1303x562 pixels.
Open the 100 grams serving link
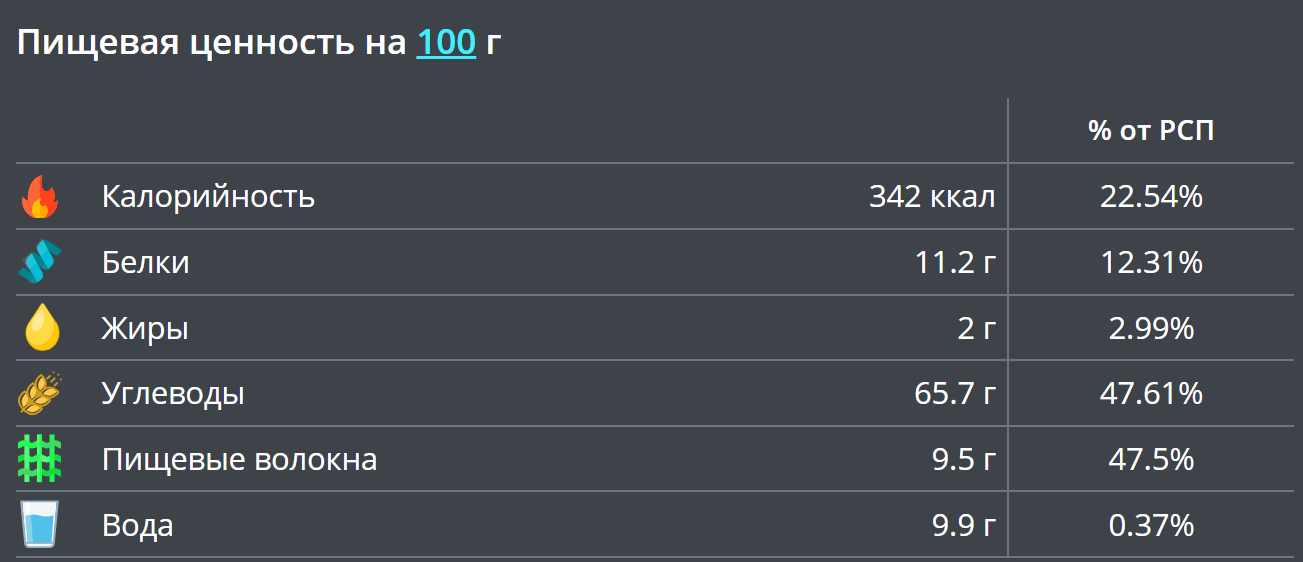pyautogui.click(x=446, y=43)
